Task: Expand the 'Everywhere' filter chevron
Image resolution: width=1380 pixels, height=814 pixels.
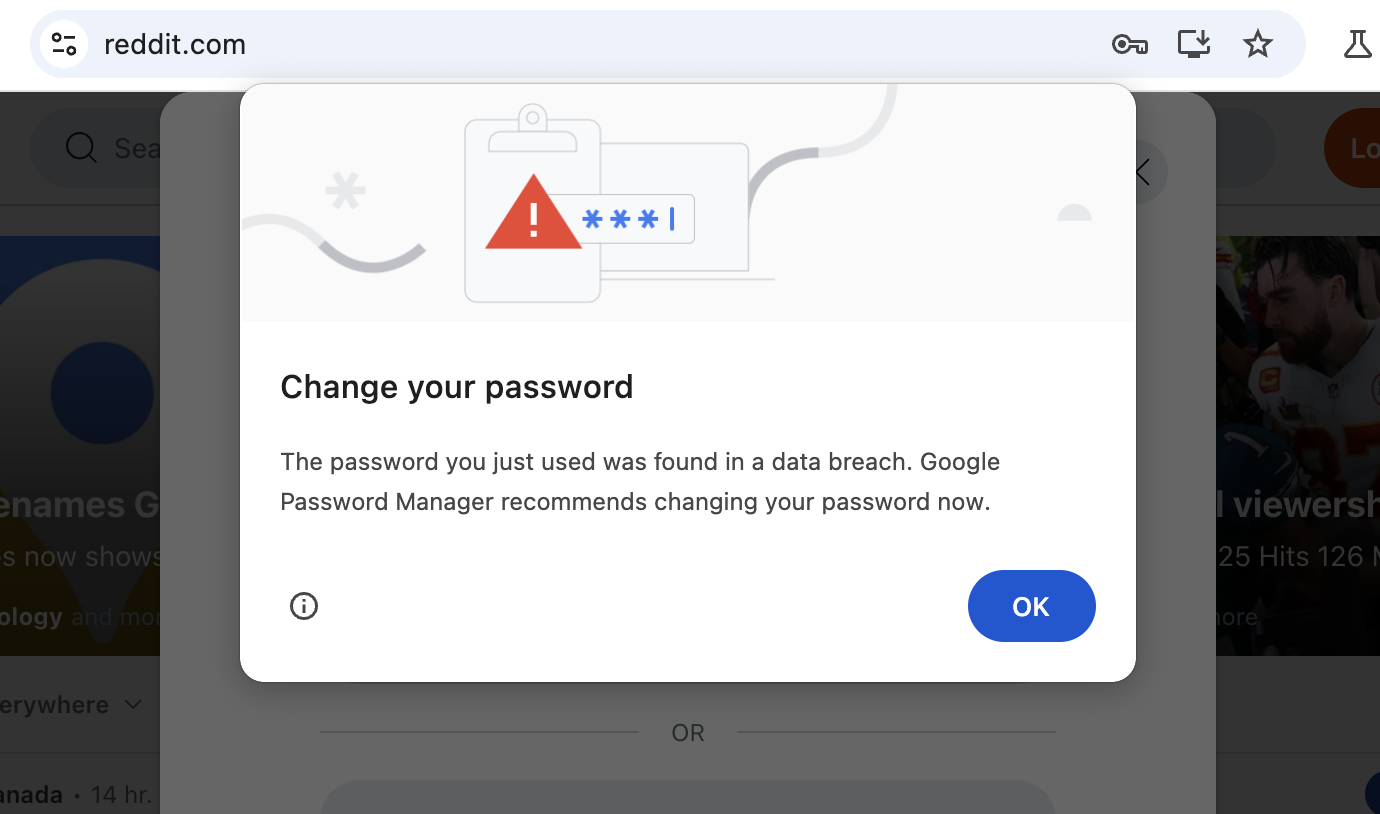Action: (x=133, y=704)
